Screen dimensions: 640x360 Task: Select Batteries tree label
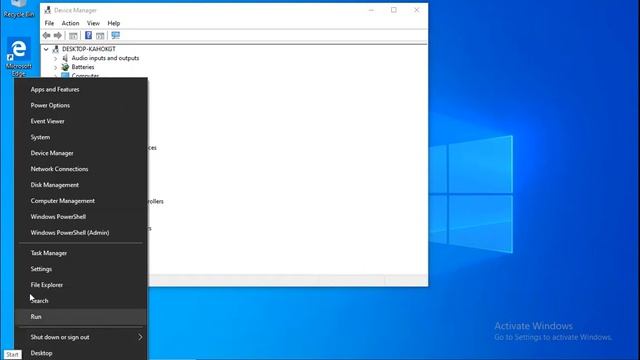pyautogui.click(x=83, y=67)
